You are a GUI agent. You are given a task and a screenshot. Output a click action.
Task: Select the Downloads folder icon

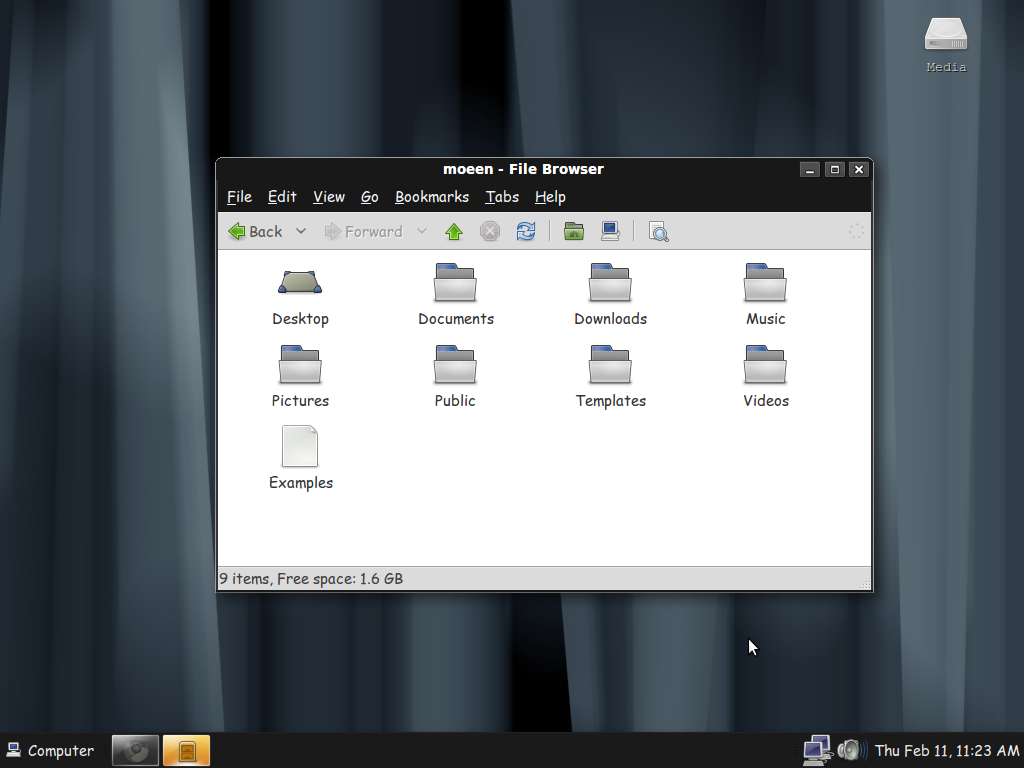pos(610,282)
